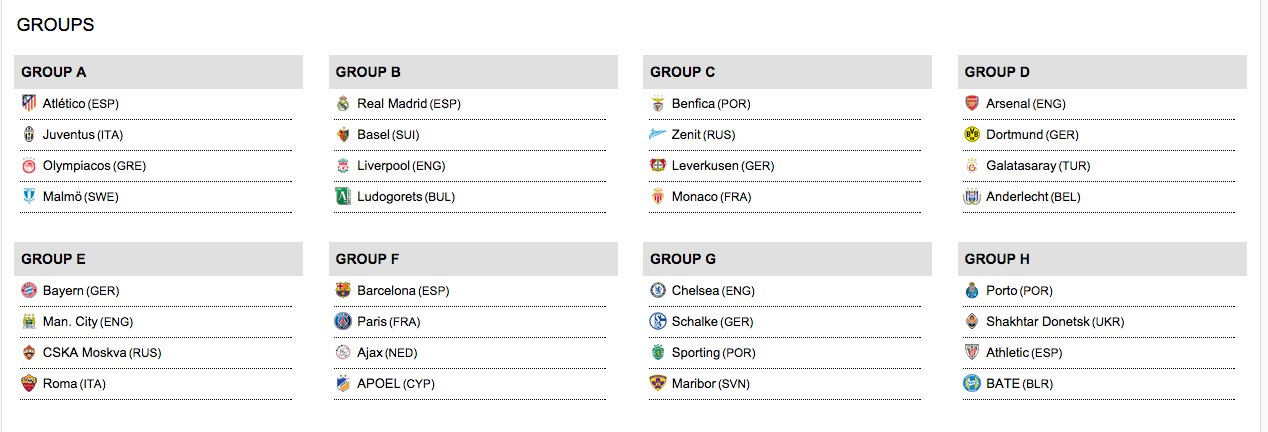Click the Liverpool club crest icon
The height and width of the screenshot is (432, 1268).
(x=343, y=166)
